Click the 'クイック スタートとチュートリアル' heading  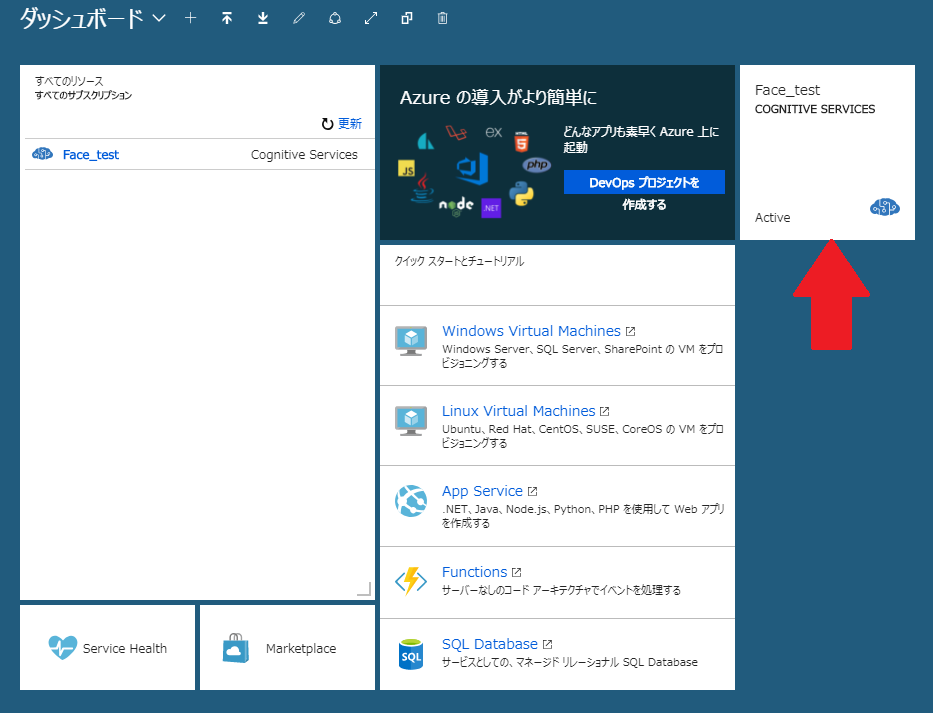click(459, 261)
